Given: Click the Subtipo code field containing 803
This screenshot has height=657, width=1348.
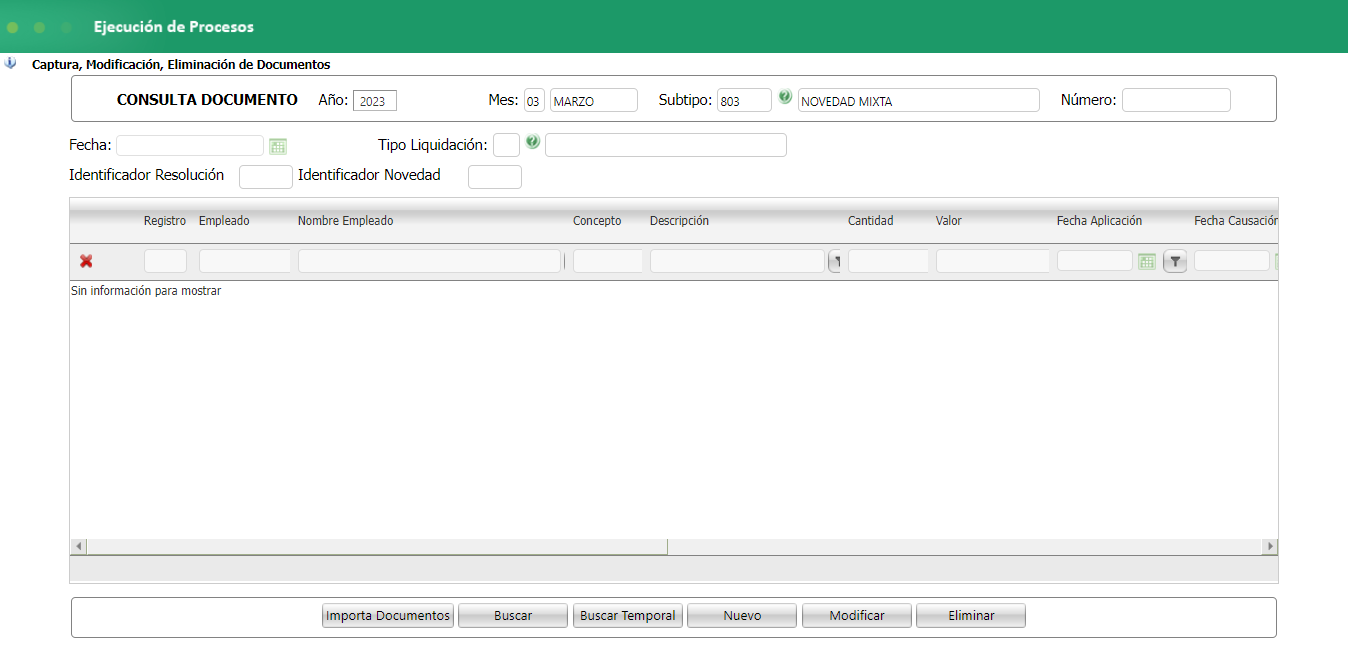Looking at the screenshot, I should pyautogui.click(x=744, y=100).
